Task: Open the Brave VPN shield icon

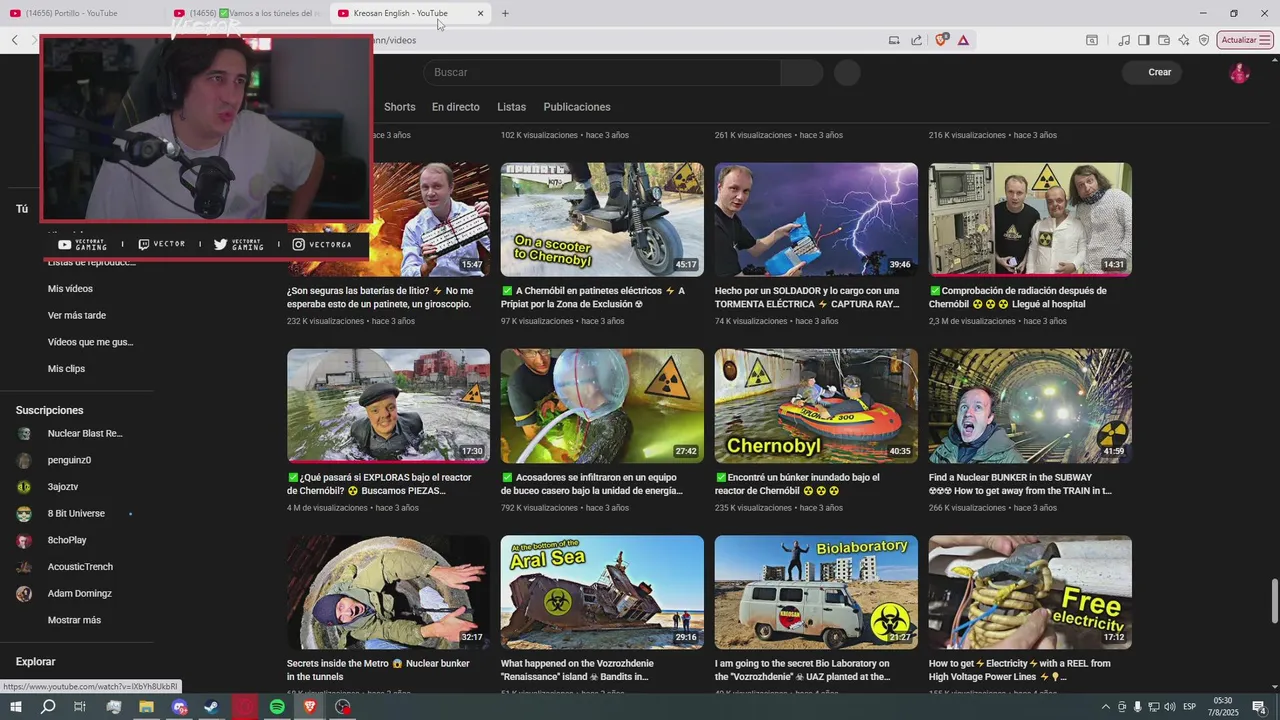Action: tap(1204, 40)
